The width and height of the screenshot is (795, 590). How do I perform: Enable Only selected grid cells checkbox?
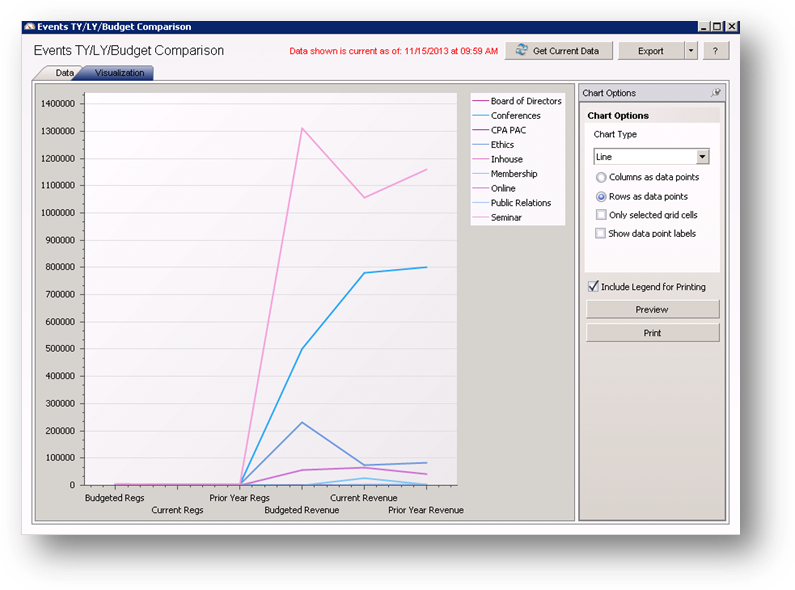tap(601, 215)
